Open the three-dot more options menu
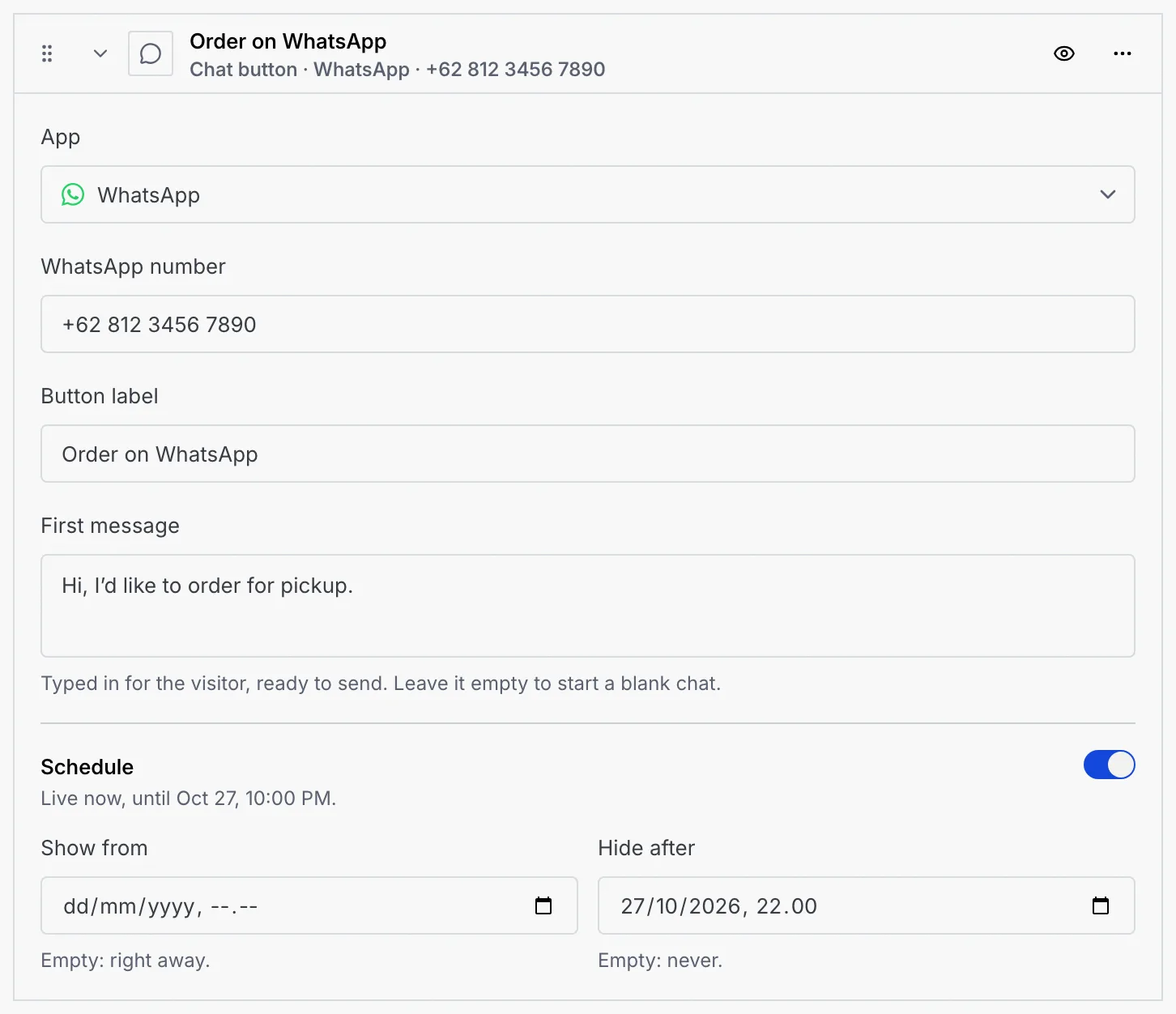 tap(1123, 53)
